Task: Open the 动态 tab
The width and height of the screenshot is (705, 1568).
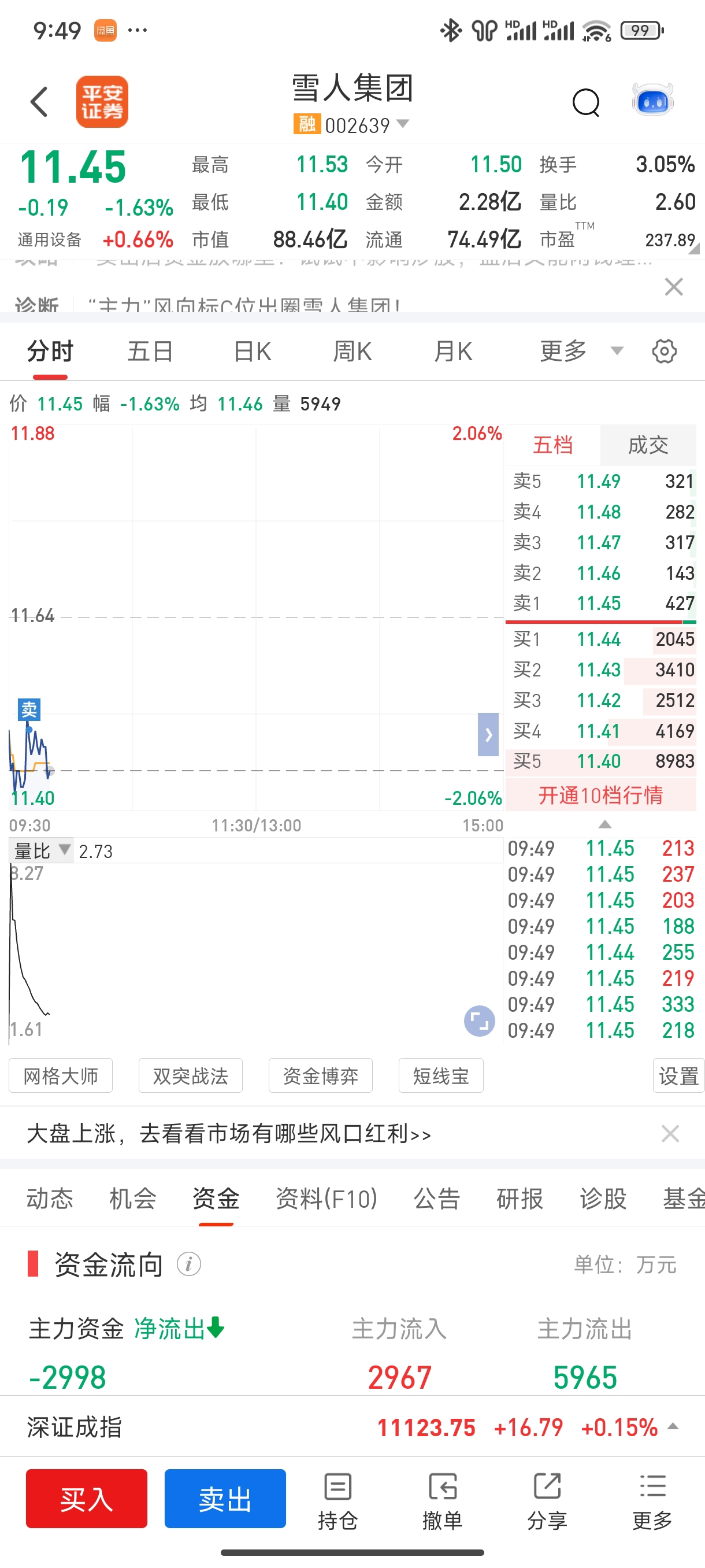Action: 50,1198
